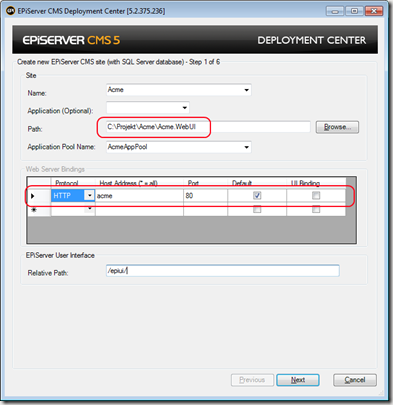Click the EPiServer app icon in title bar
Screen dimensions: 393x405
[x=11, y=11]
